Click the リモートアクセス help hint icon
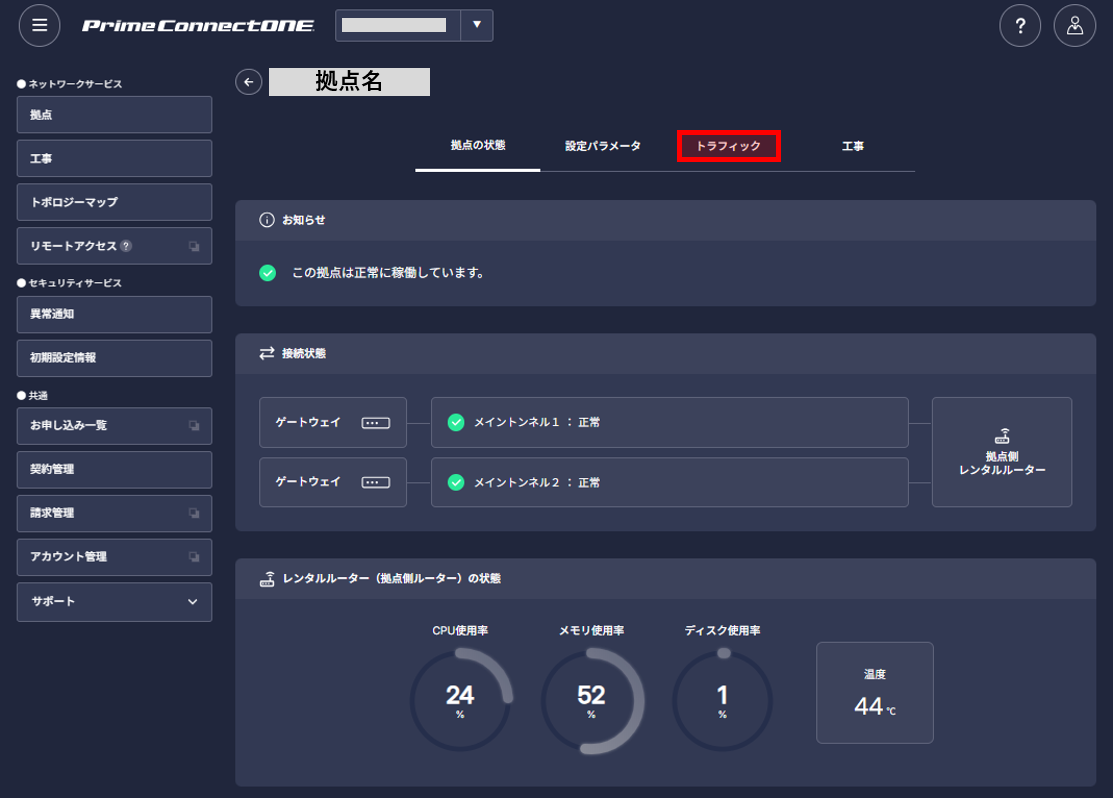 126,246
